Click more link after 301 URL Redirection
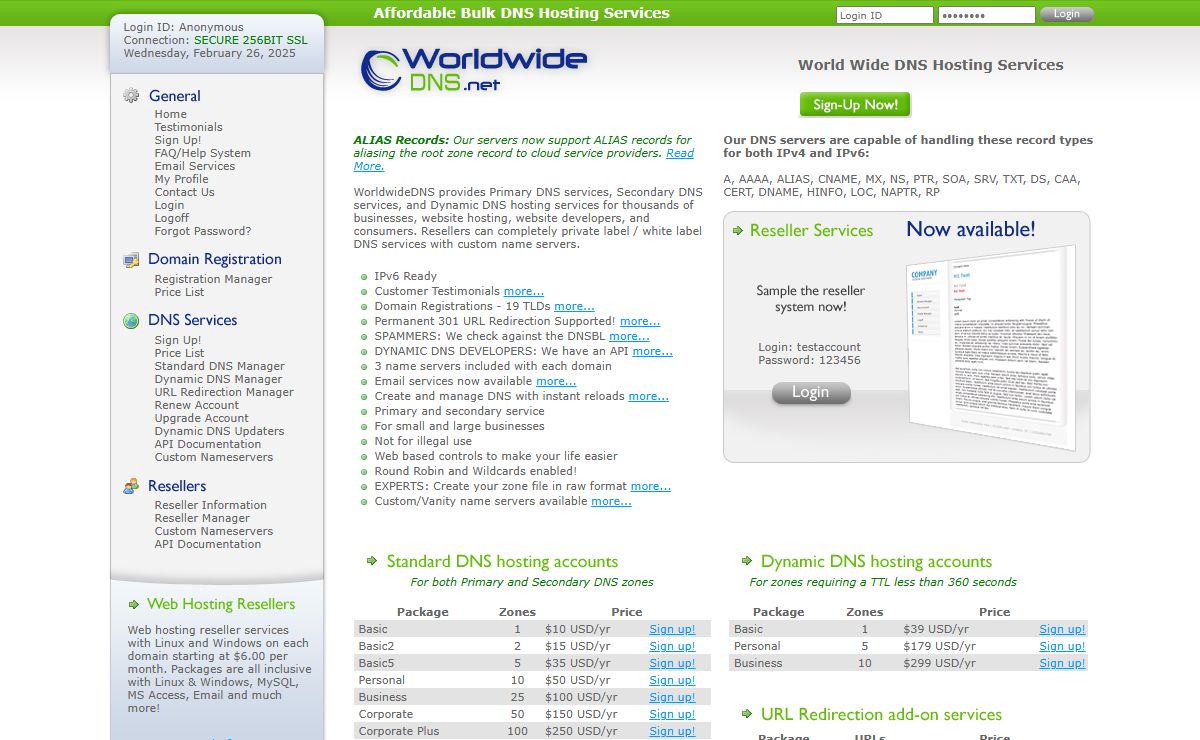 coord(640,321)
